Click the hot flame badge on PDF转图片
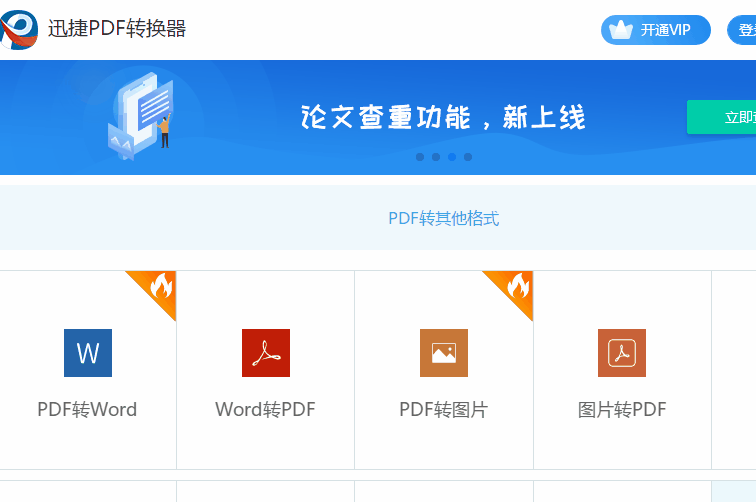 coord(516,287)
